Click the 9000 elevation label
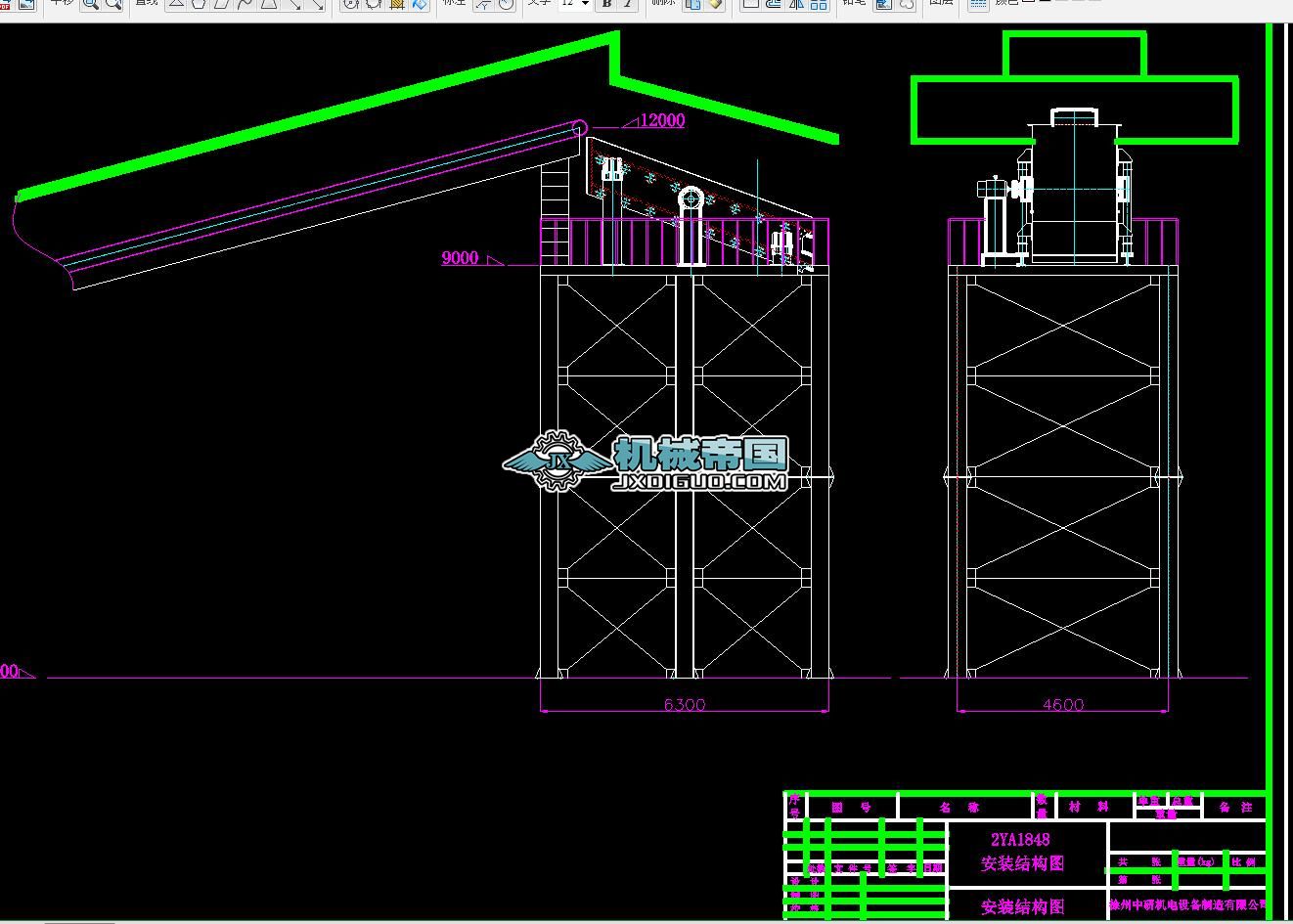 point(460,258)
